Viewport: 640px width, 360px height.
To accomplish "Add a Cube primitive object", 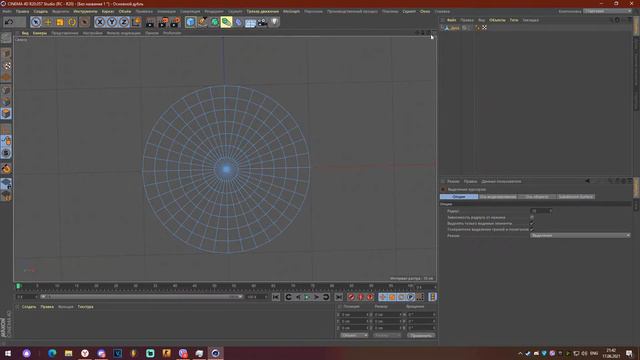I will (190, 22).
